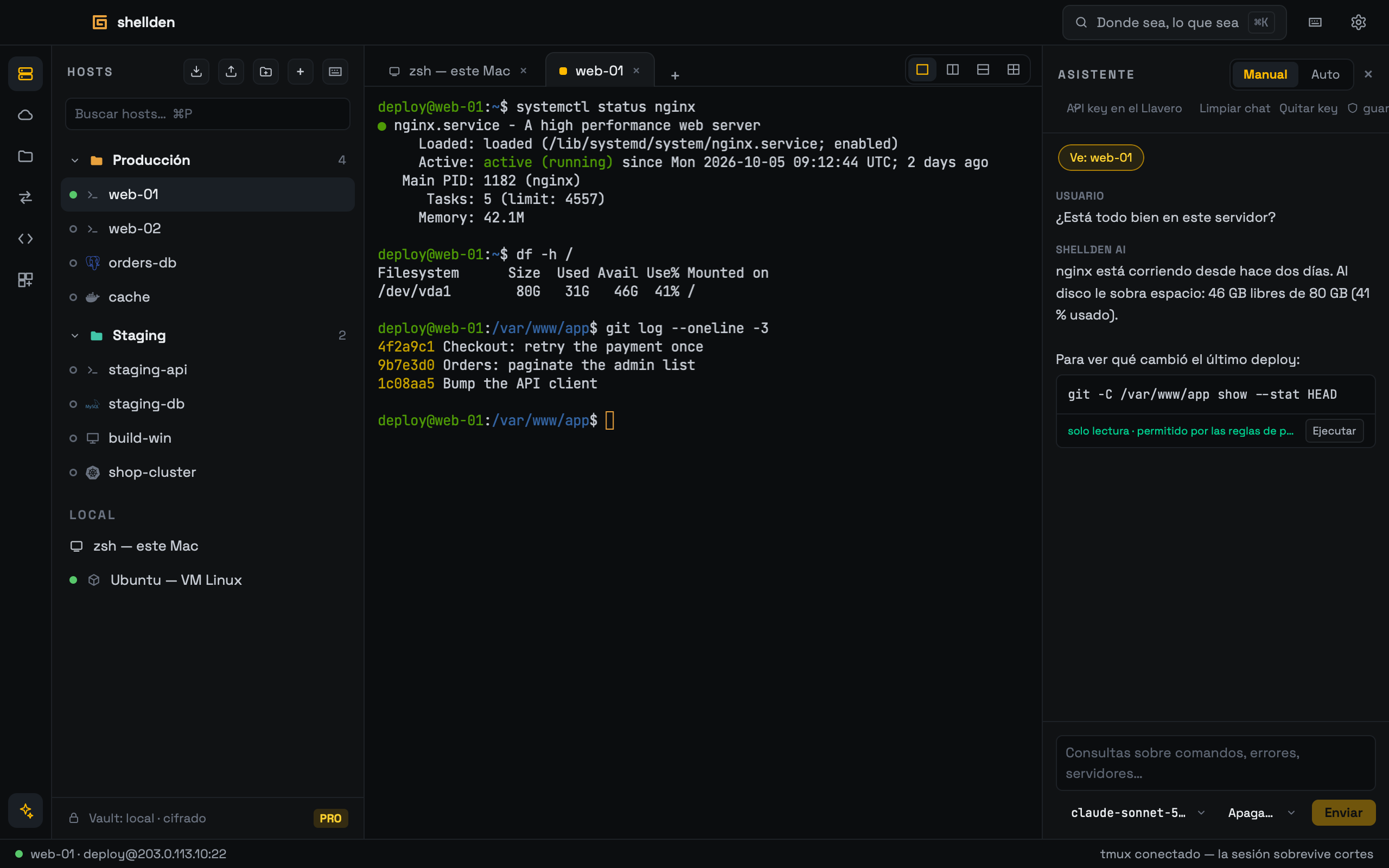Click Limpiar chat link
This screenshot has width=1389, height=868.
pos(1234,108)
